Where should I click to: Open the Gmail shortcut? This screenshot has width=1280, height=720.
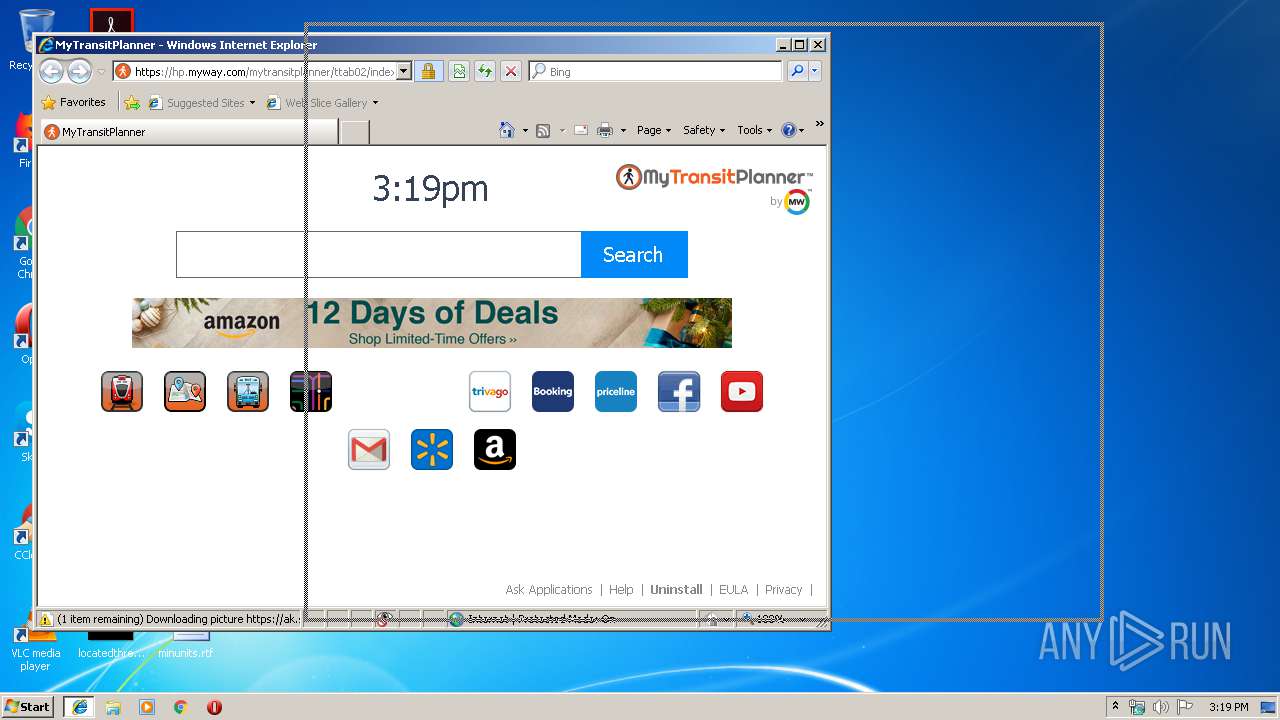point(369,449)
